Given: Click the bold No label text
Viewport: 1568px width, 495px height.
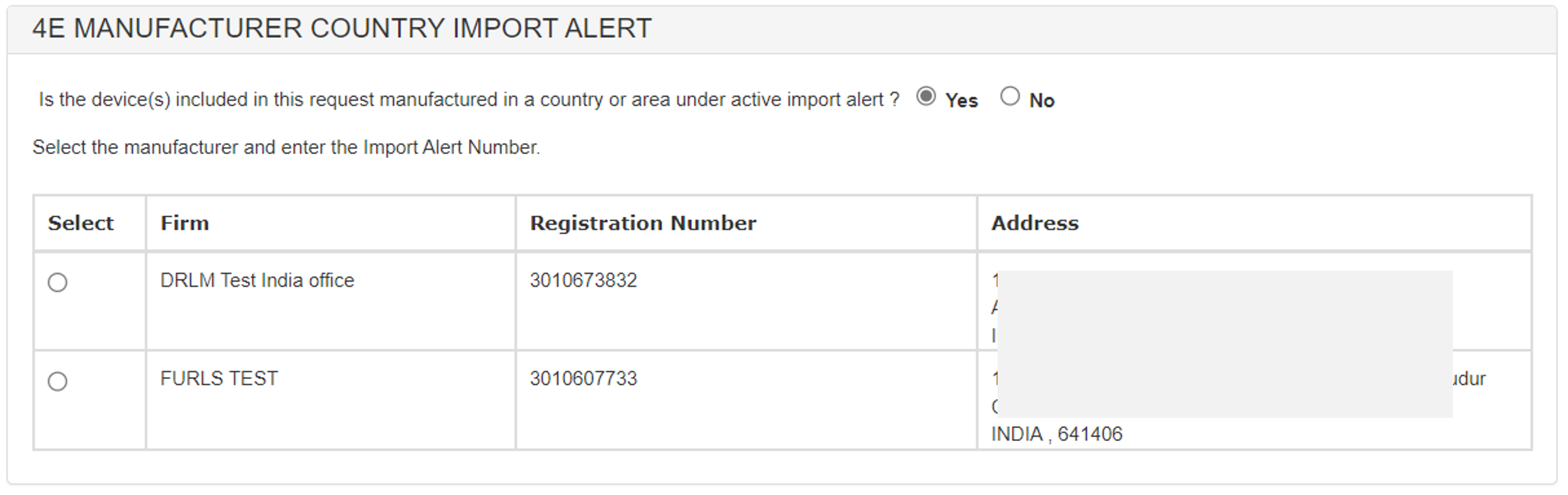Looking at the screenshot, I should (x=1042, y=100).
